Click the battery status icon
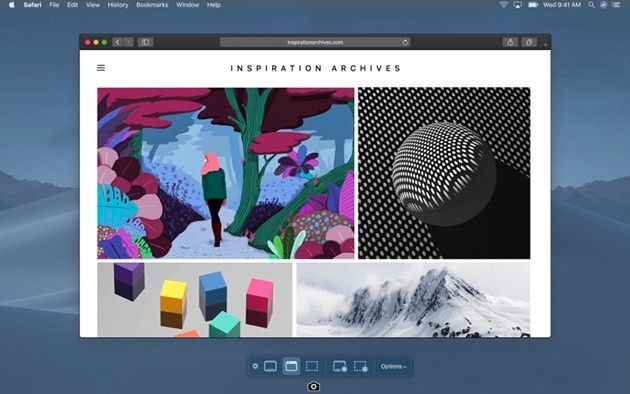Screen dimensions: 630x394 point(533,5)
